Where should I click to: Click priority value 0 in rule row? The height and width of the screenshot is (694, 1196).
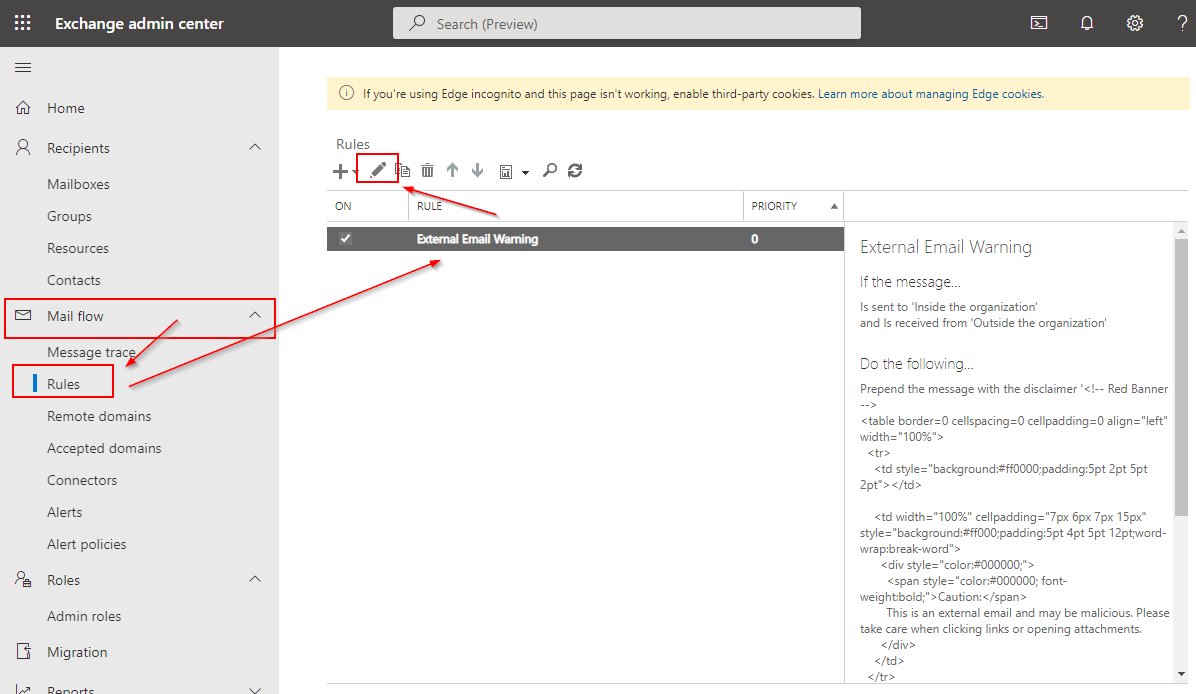(x=754, y=239)
